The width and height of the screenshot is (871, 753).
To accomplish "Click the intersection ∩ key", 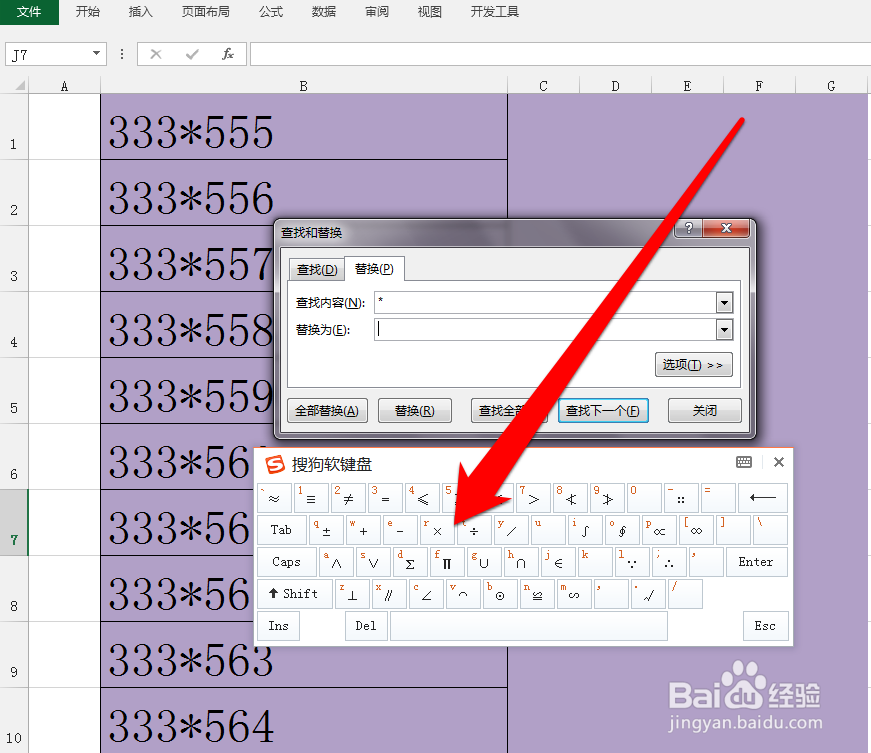I will 520,561.
